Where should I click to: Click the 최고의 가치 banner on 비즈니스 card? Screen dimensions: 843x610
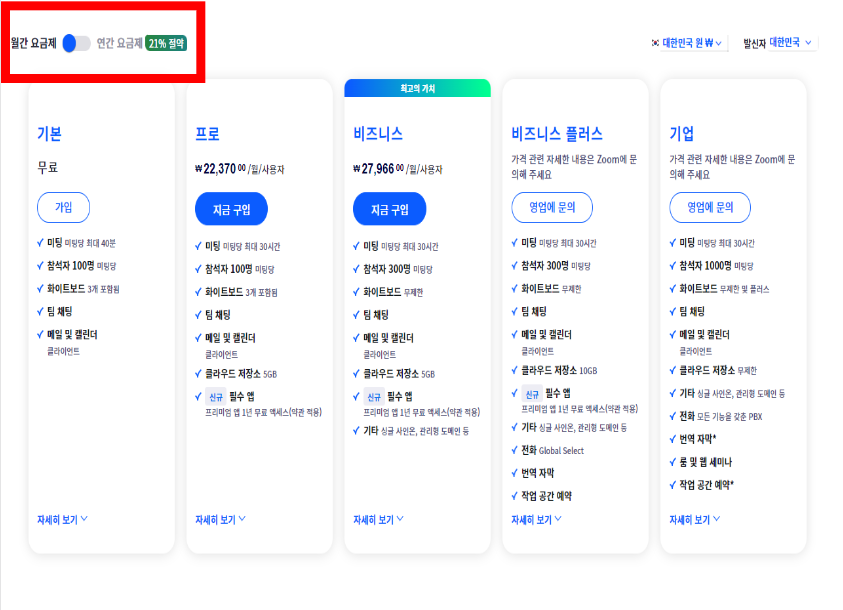417,88
